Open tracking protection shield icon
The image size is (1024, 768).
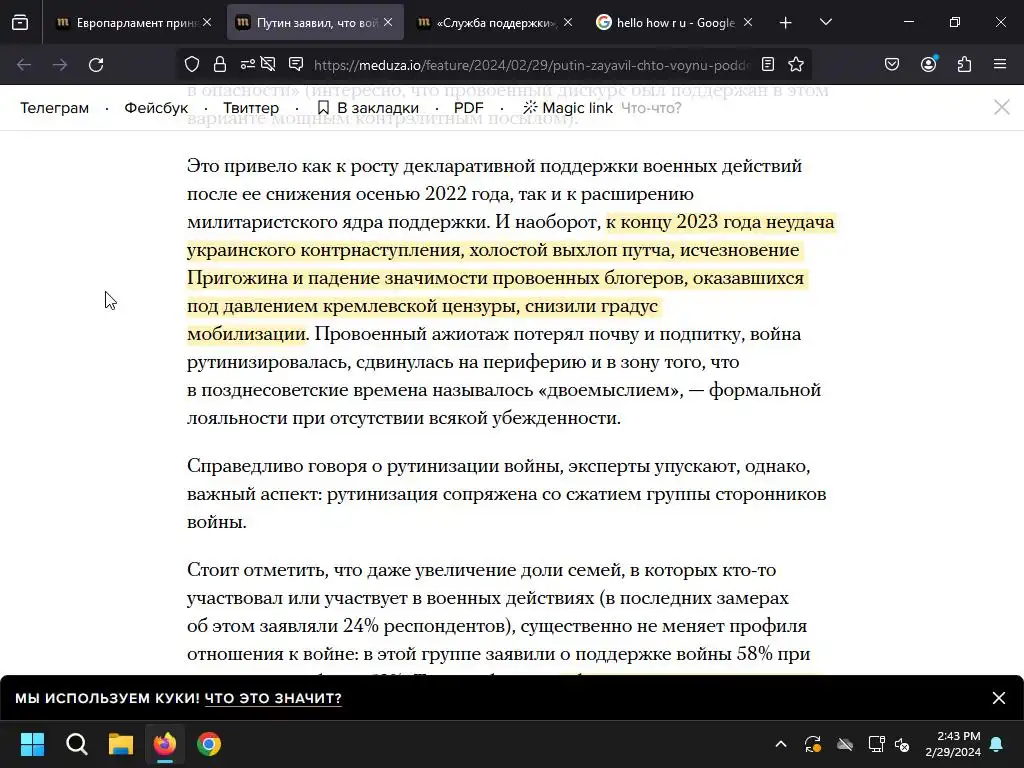[x=191, y=64]
